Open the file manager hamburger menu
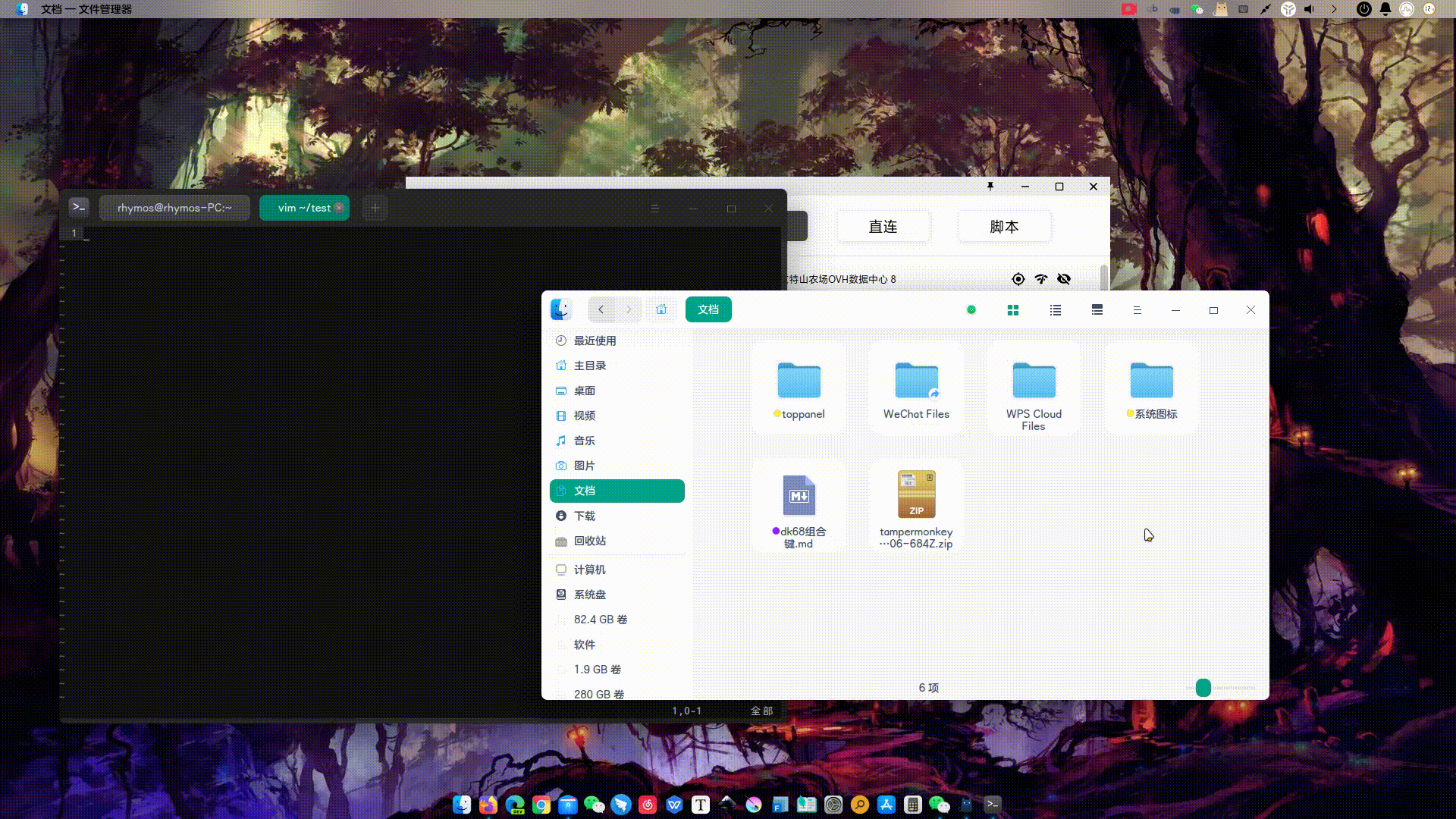Screen dimensions: 1456x819 pyautogui.click(x=1136, y=309)
